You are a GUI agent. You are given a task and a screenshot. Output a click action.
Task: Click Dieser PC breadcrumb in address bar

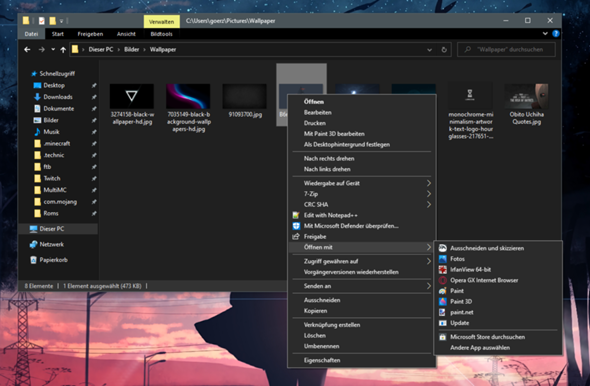tap(101, 50)
